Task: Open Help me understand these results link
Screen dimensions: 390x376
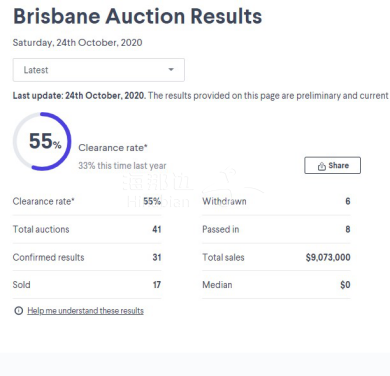Action: coord(85,311)
